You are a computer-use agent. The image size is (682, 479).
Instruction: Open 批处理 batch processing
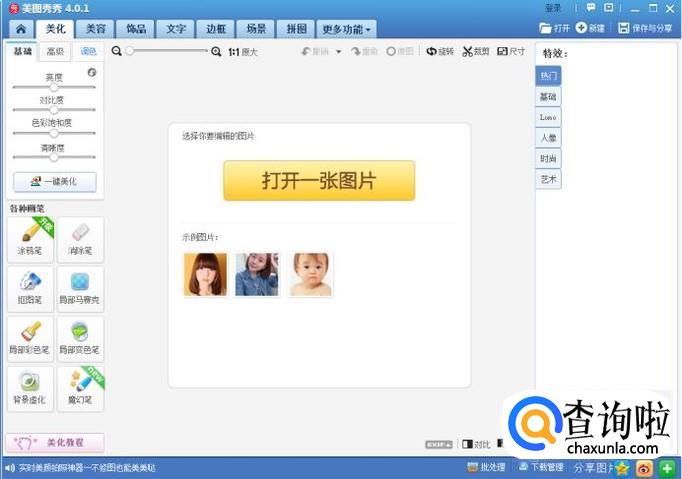(486, 467)
